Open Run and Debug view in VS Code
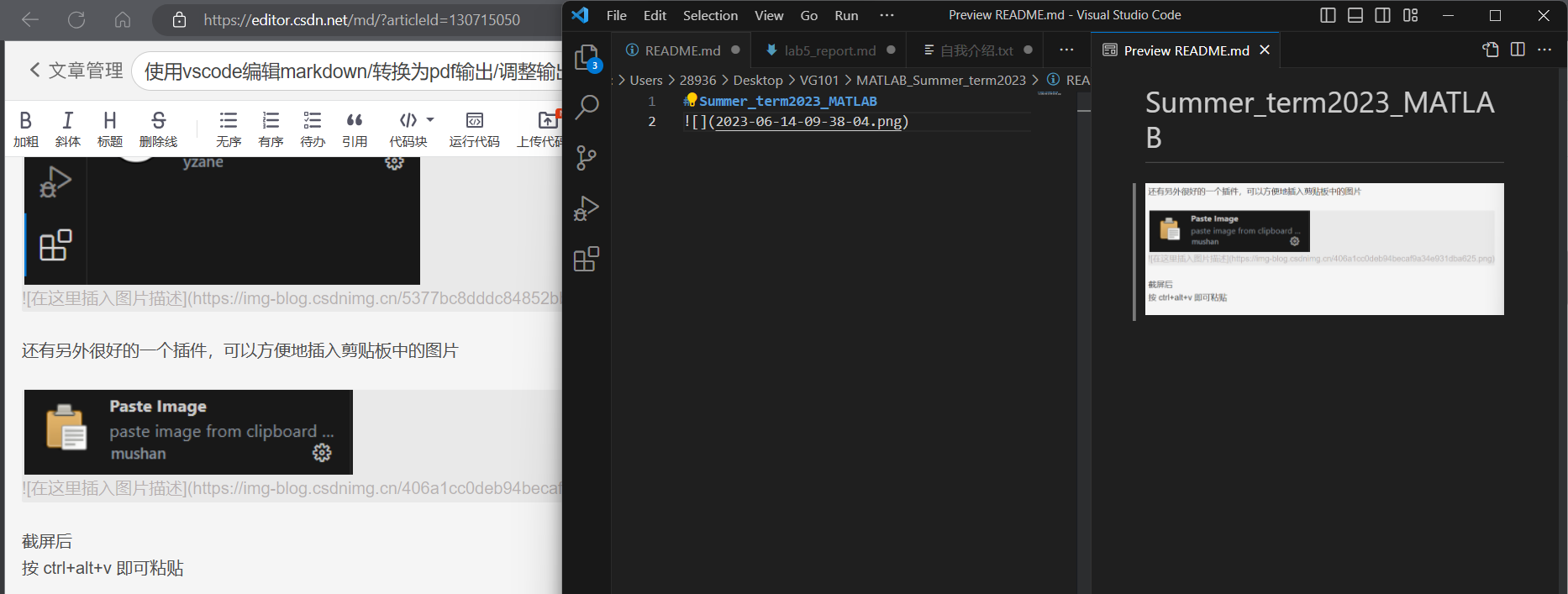Image resolution: width=1568 pixels, height=594 pixels. [587, 208]
